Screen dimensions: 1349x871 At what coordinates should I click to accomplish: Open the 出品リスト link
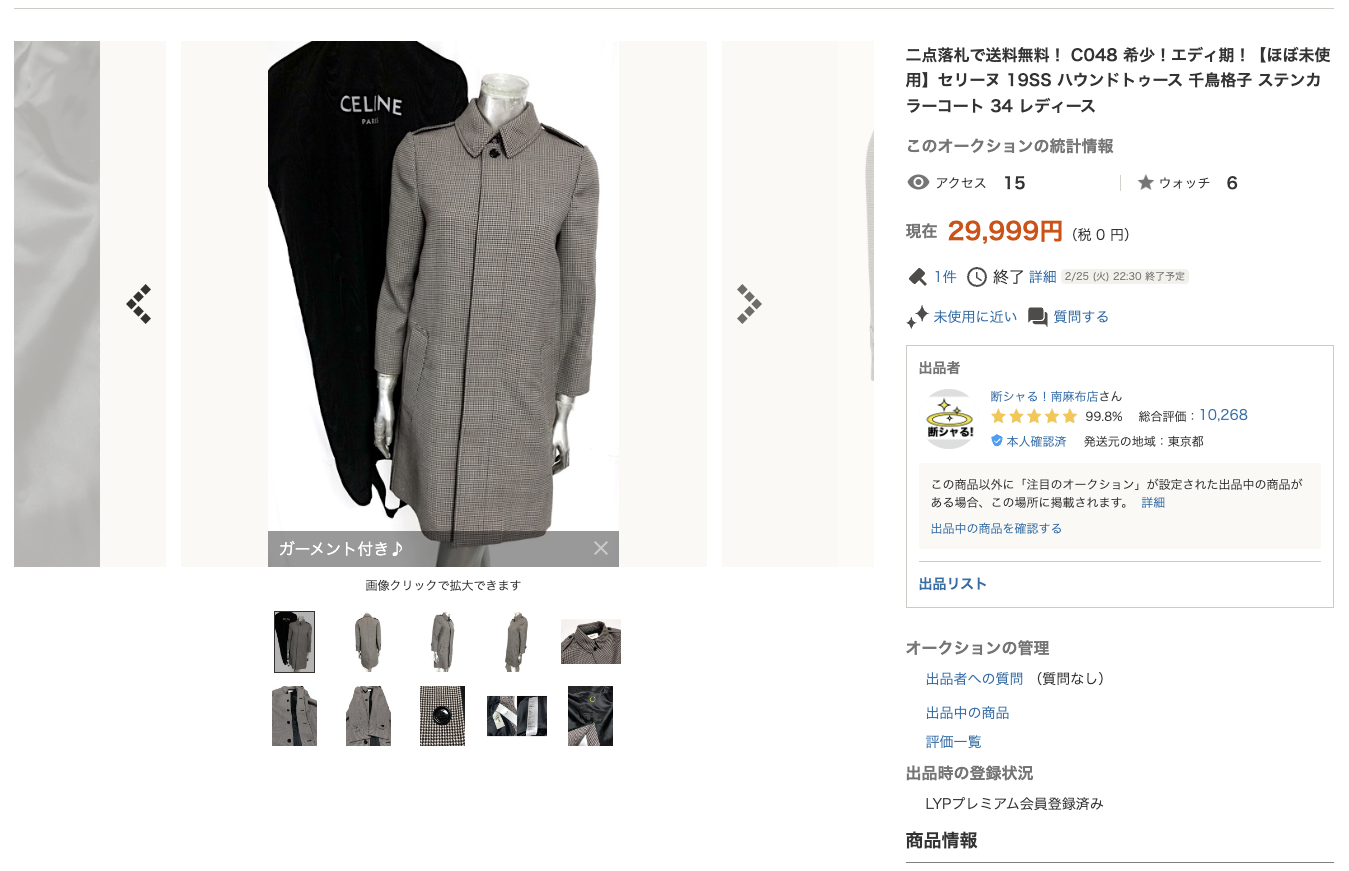953,584
